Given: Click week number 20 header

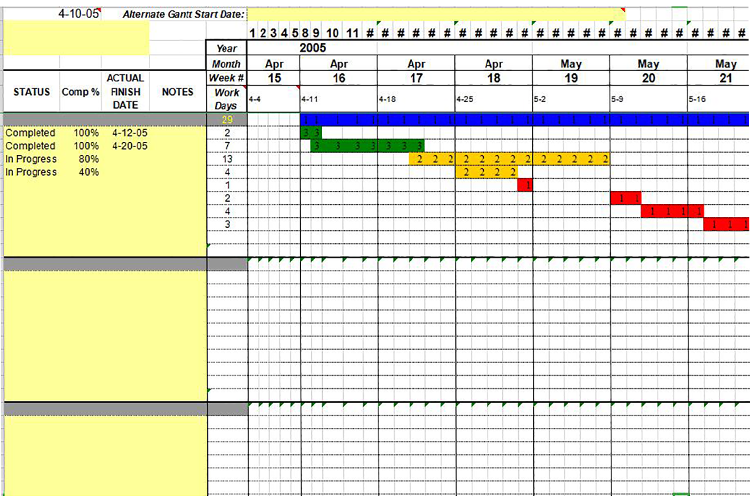Looking at the screenshot, I should click(x=648, y=77).
